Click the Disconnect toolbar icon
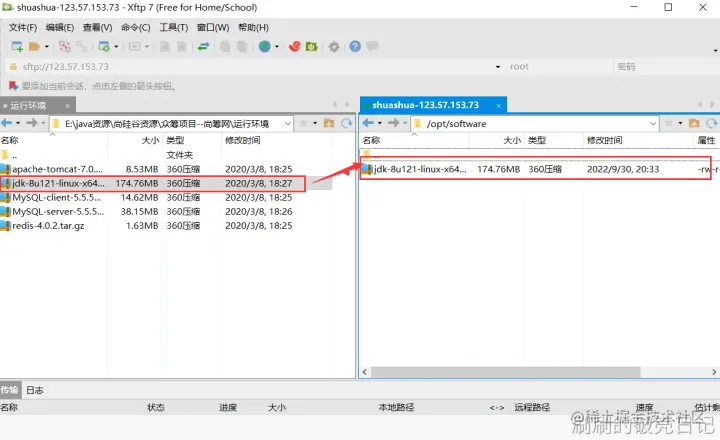The image size is (720, 440). click(82, 46)
